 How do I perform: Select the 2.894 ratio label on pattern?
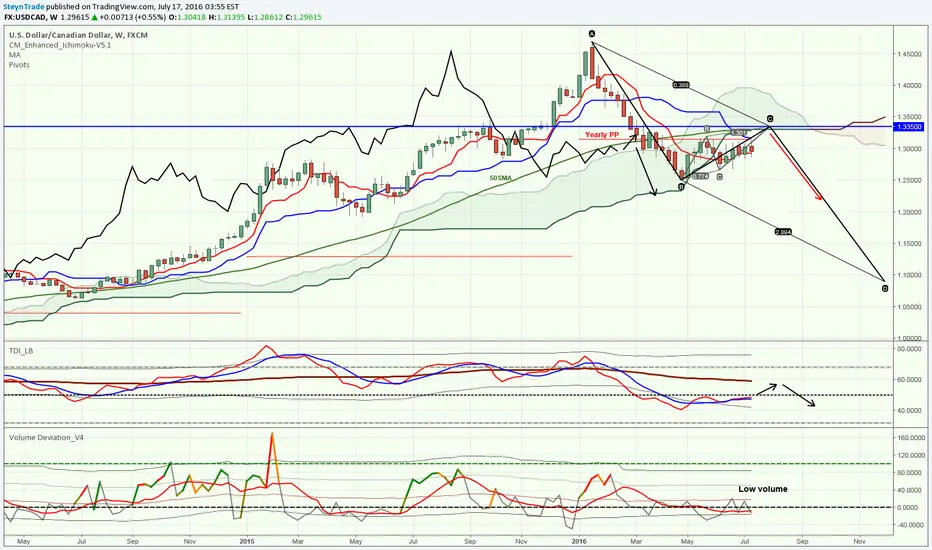click(x=783, y=232)
